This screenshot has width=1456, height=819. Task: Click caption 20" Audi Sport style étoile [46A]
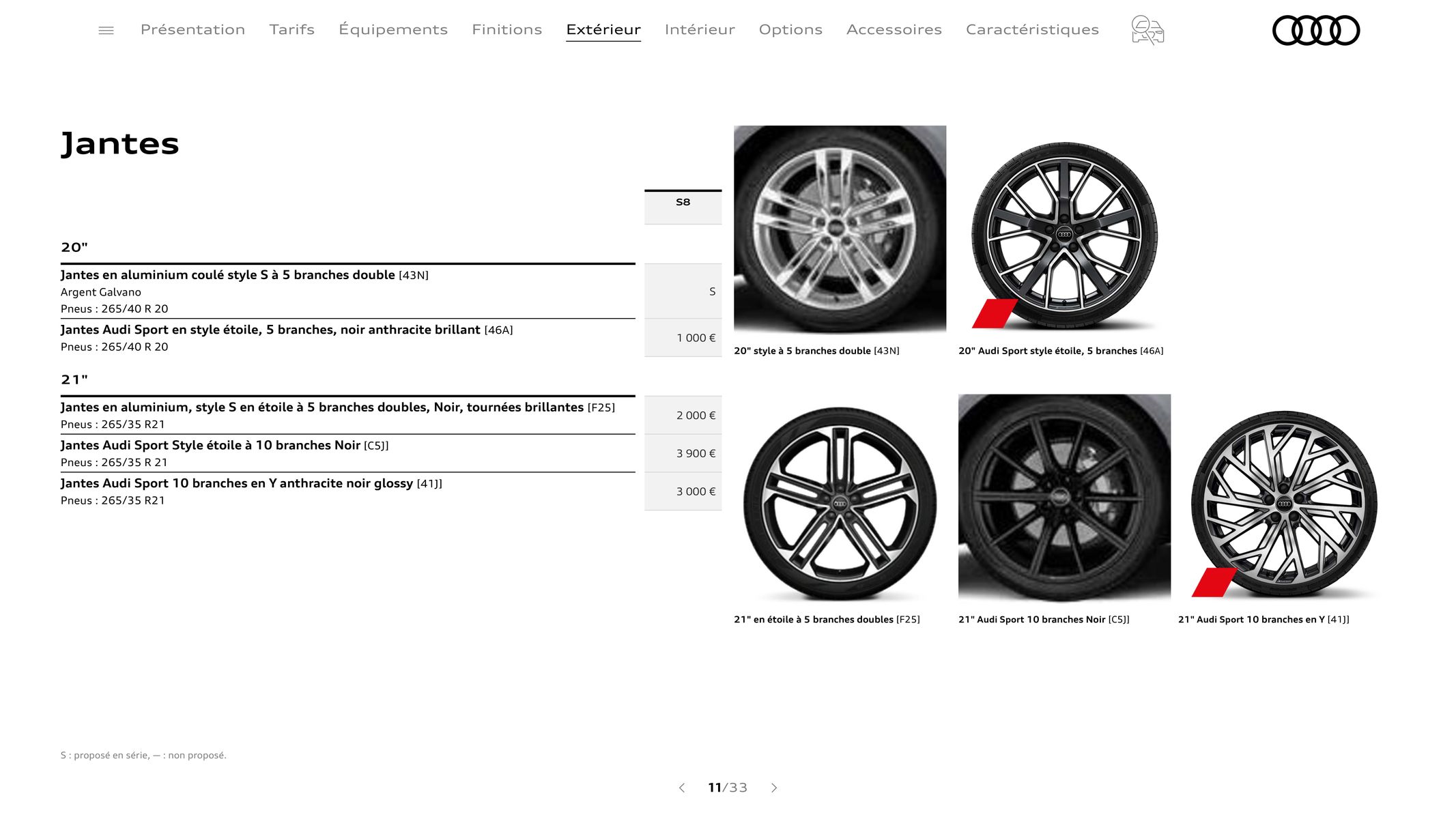[x=1061, y=351]
